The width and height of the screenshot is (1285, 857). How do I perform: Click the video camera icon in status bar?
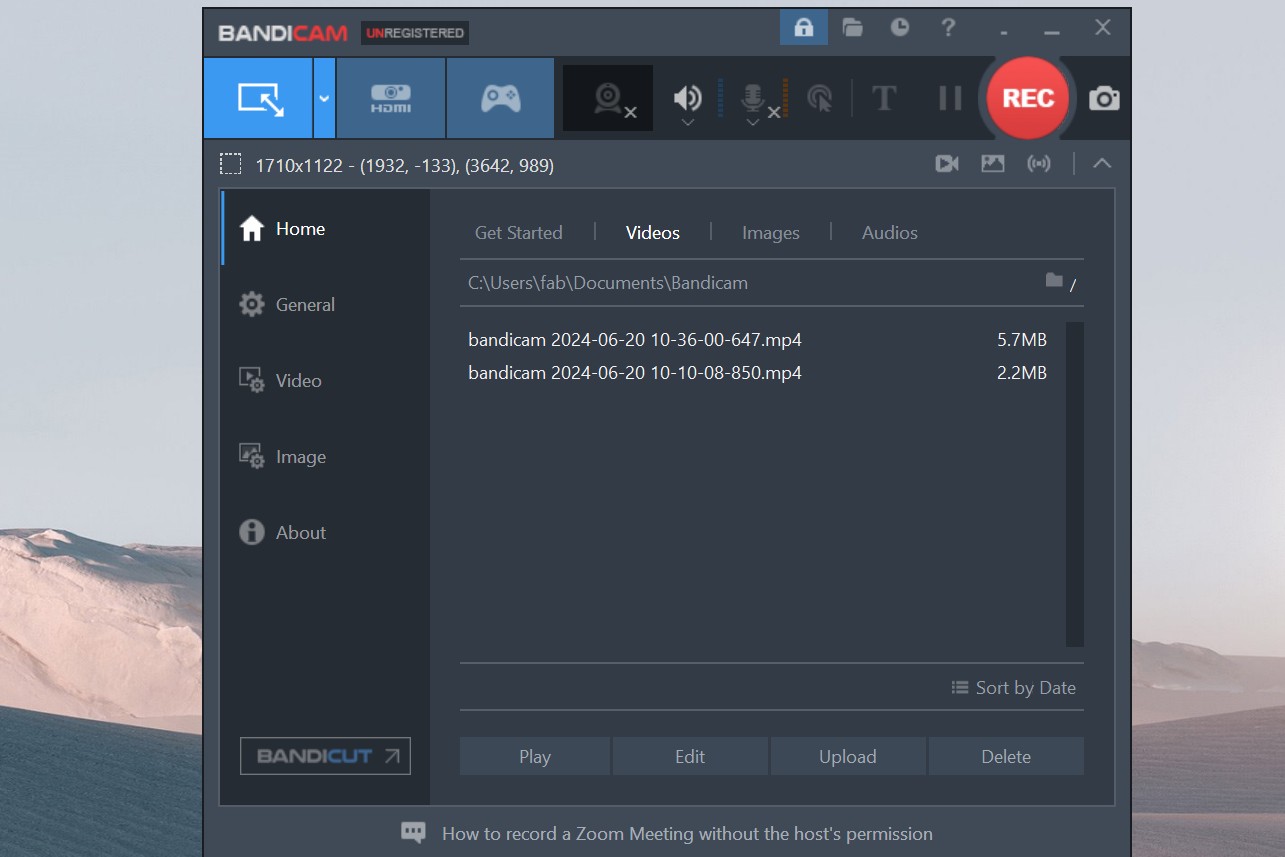(x=947, y=163)
